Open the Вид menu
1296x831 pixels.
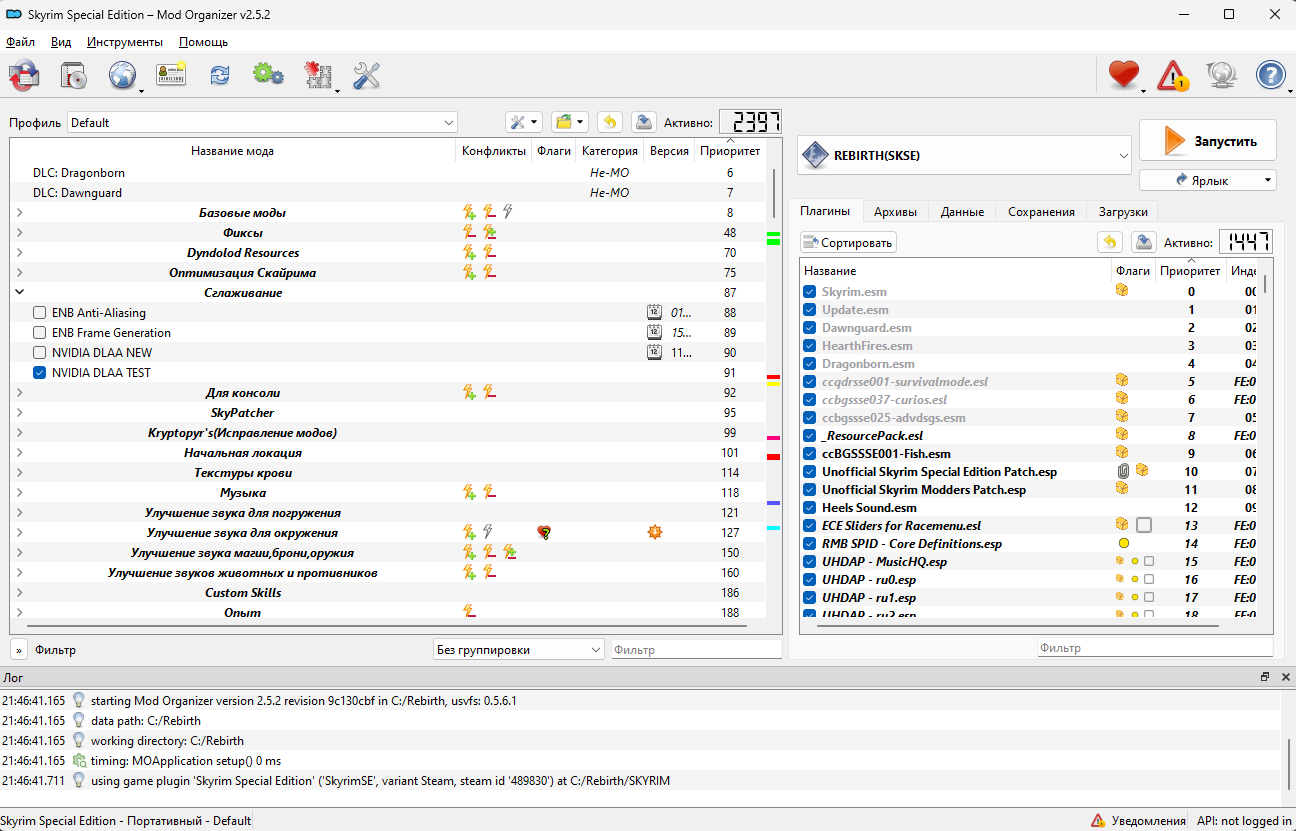(61, 42)
